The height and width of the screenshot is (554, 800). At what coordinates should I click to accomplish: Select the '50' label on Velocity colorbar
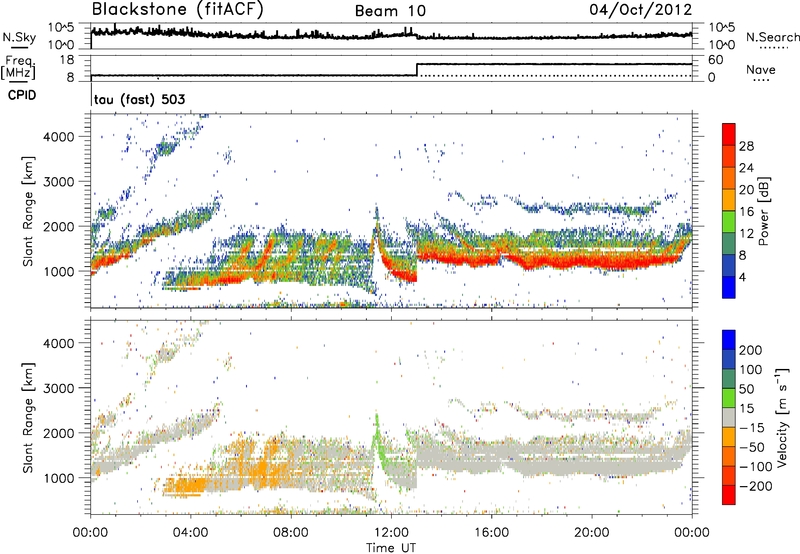coord(746,389)
